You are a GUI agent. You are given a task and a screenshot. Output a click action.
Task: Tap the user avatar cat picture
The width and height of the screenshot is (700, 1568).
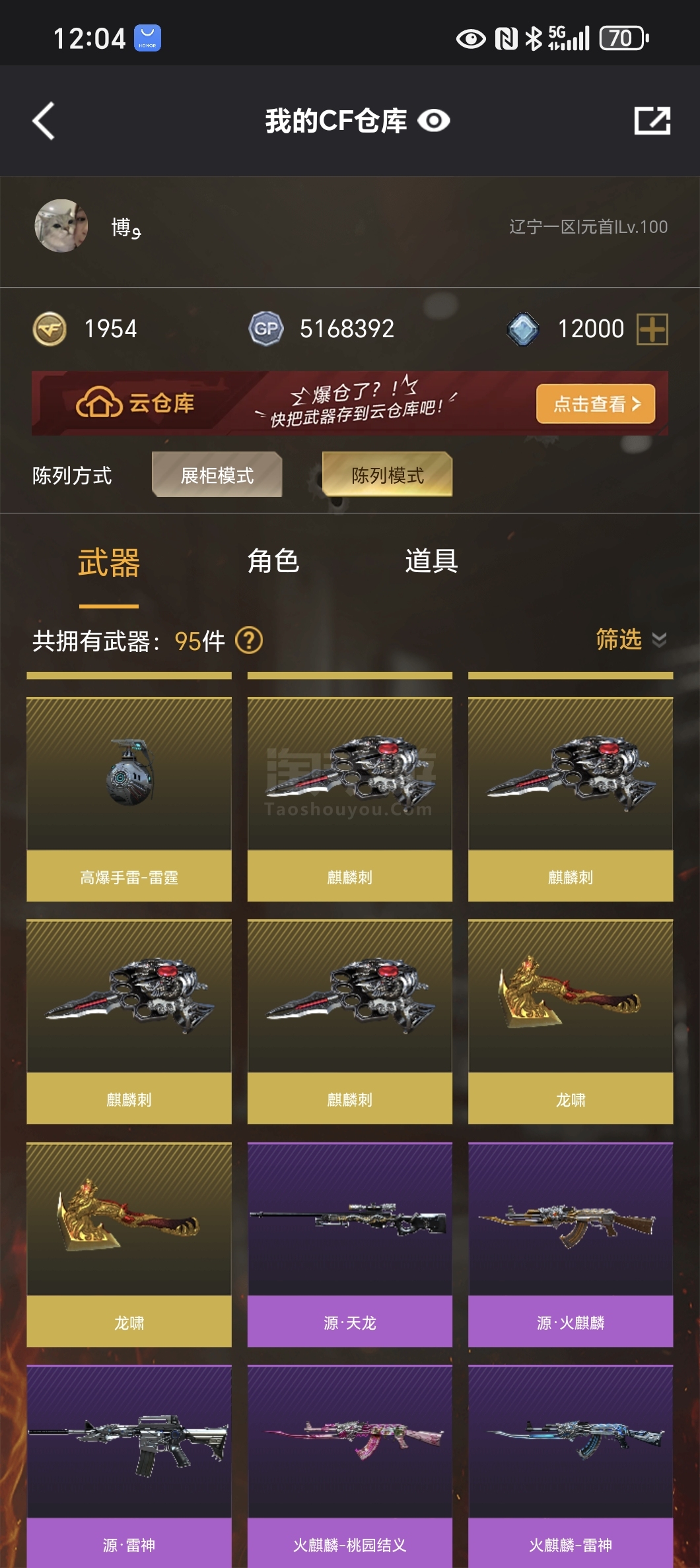[x=61, y=226]
